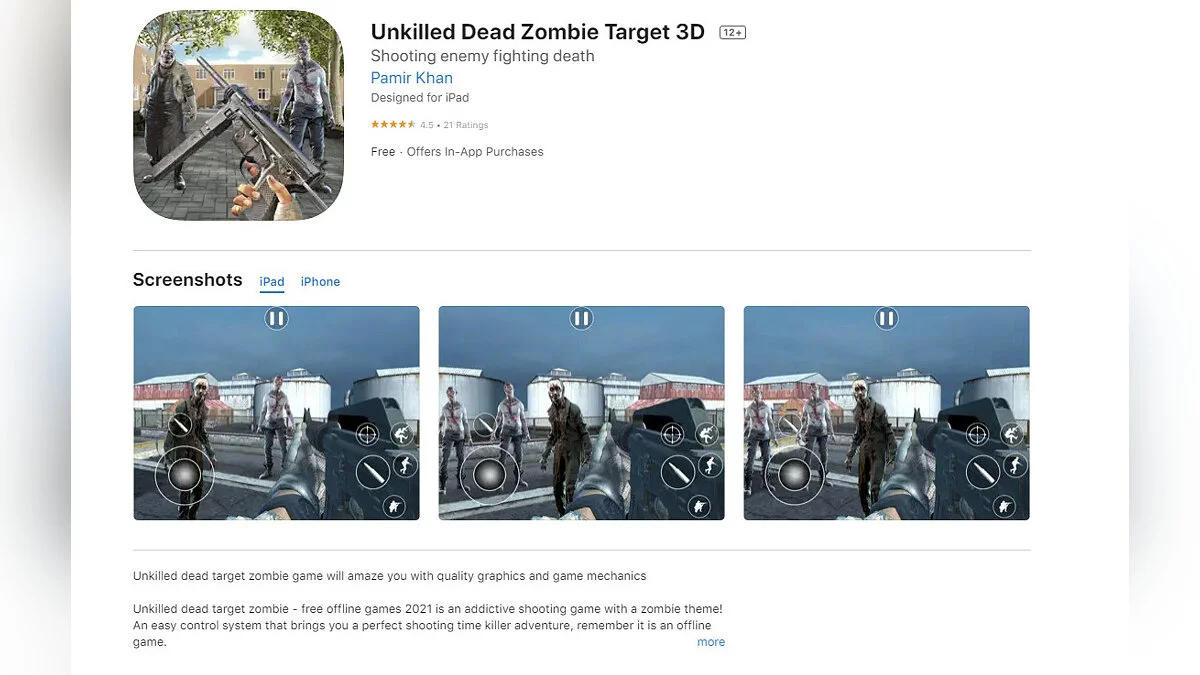Tap the pause icon in first screenshot

276,319
